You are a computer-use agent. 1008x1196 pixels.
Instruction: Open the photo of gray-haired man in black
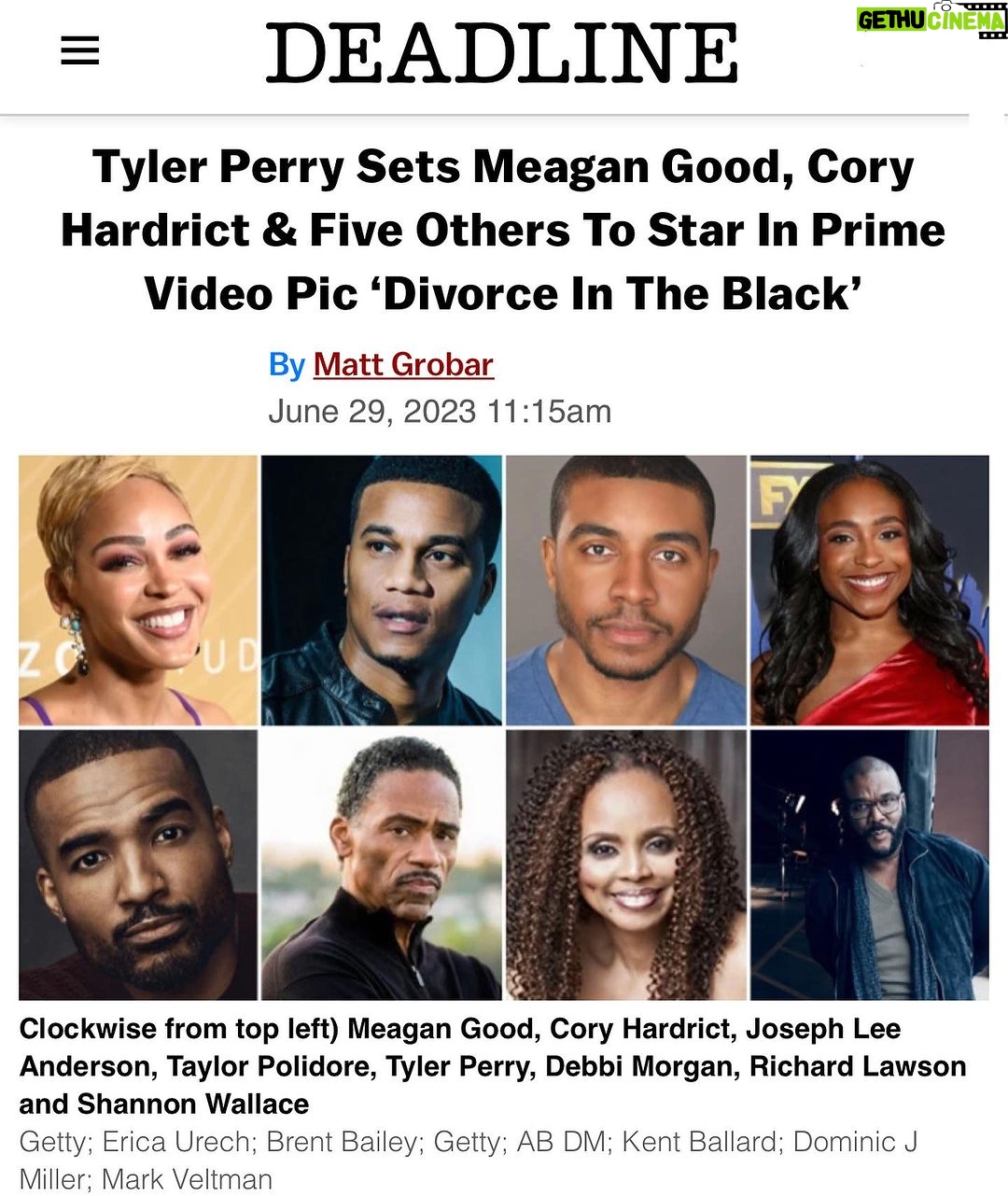click(x=381, y=865)
